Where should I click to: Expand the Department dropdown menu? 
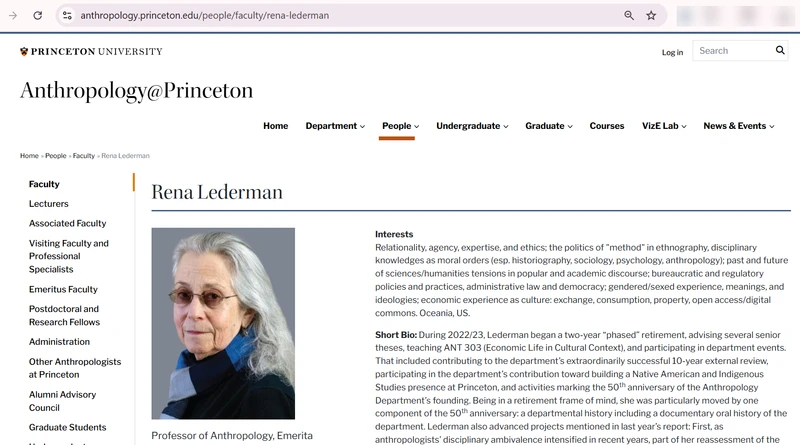coord(335,126)
